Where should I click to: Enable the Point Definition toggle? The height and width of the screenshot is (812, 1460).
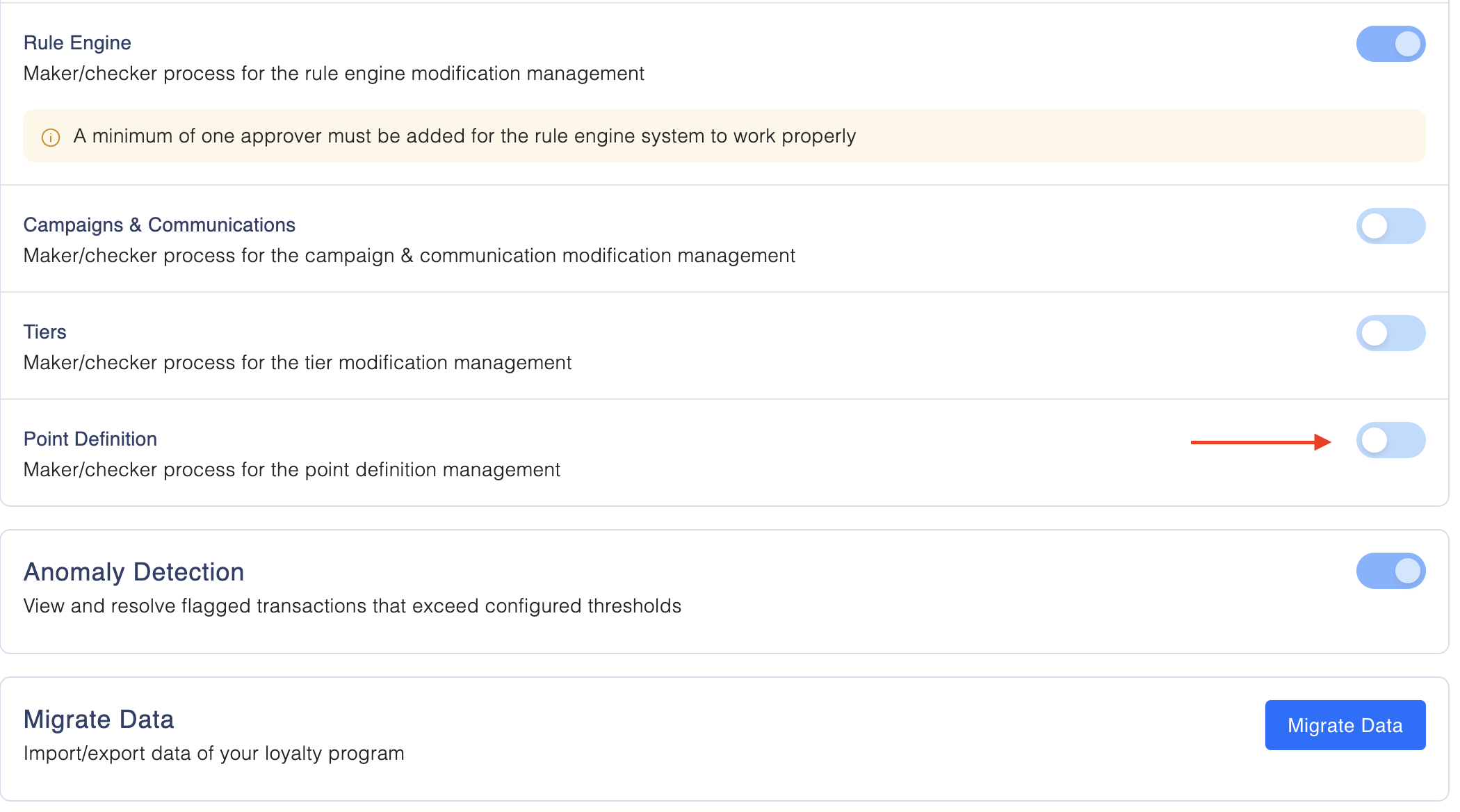pos(1390,440)
